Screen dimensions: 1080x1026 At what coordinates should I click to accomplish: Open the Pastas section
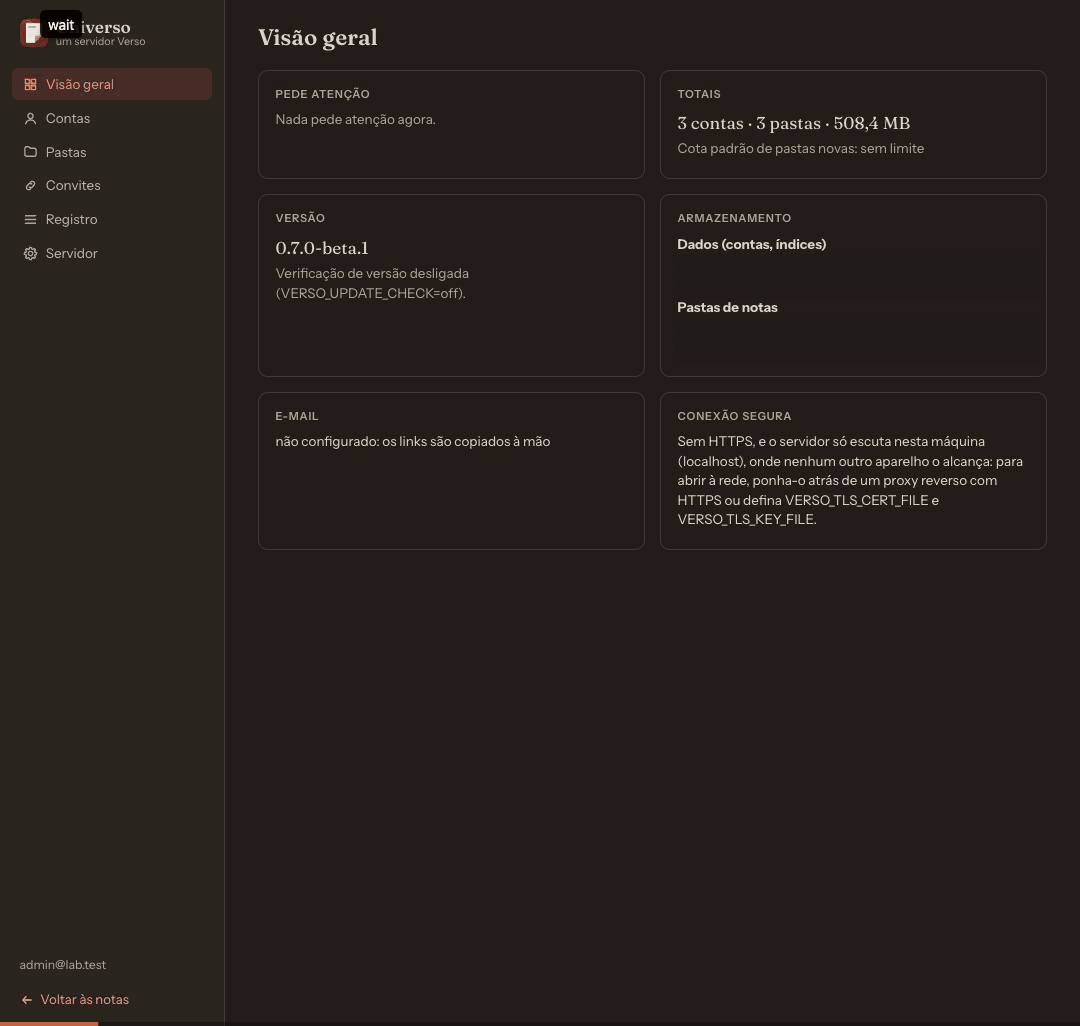click(112, 152)
